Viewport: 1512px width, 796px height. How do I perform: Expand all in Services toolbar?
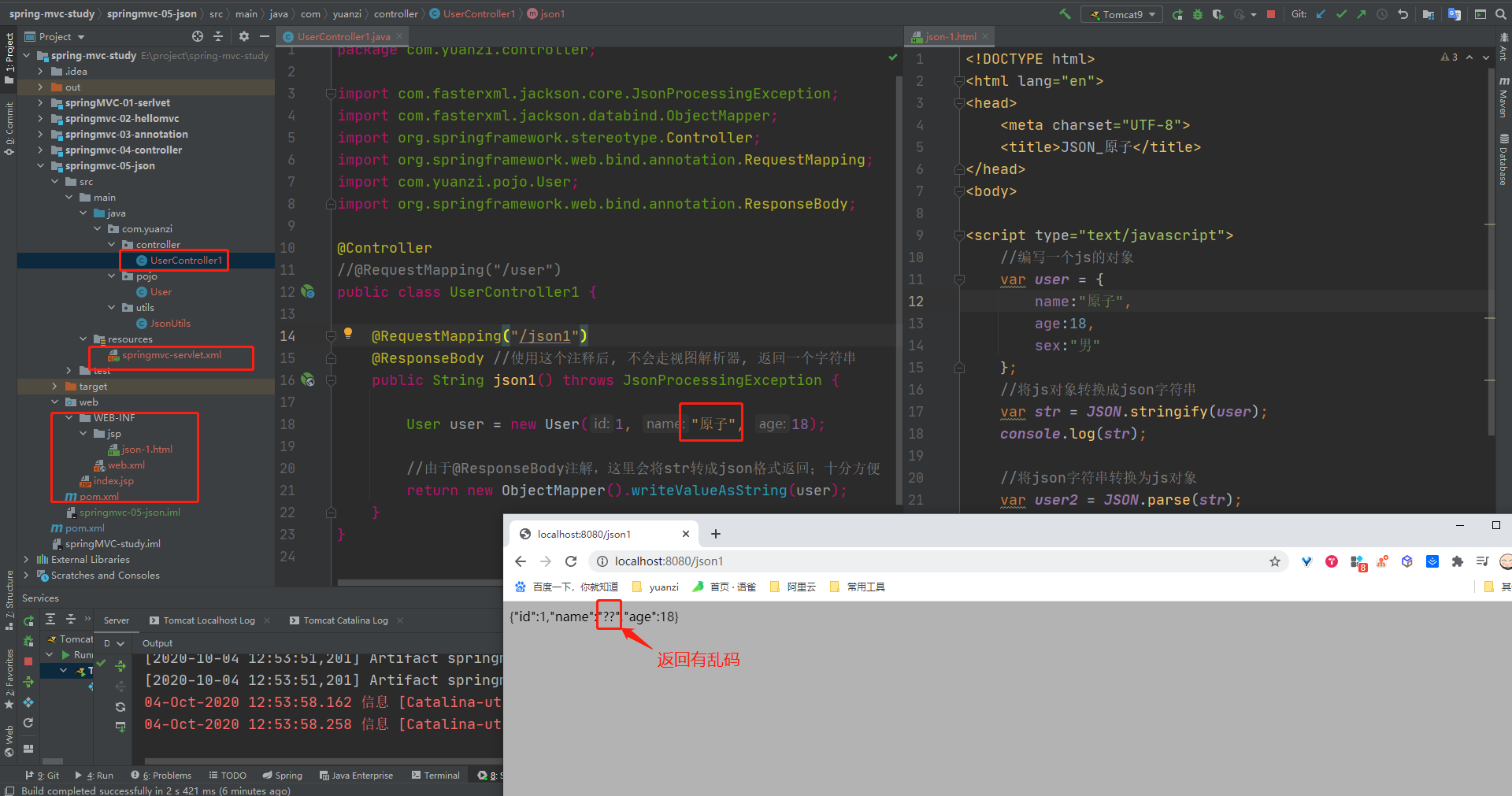[x=50, y=619]
